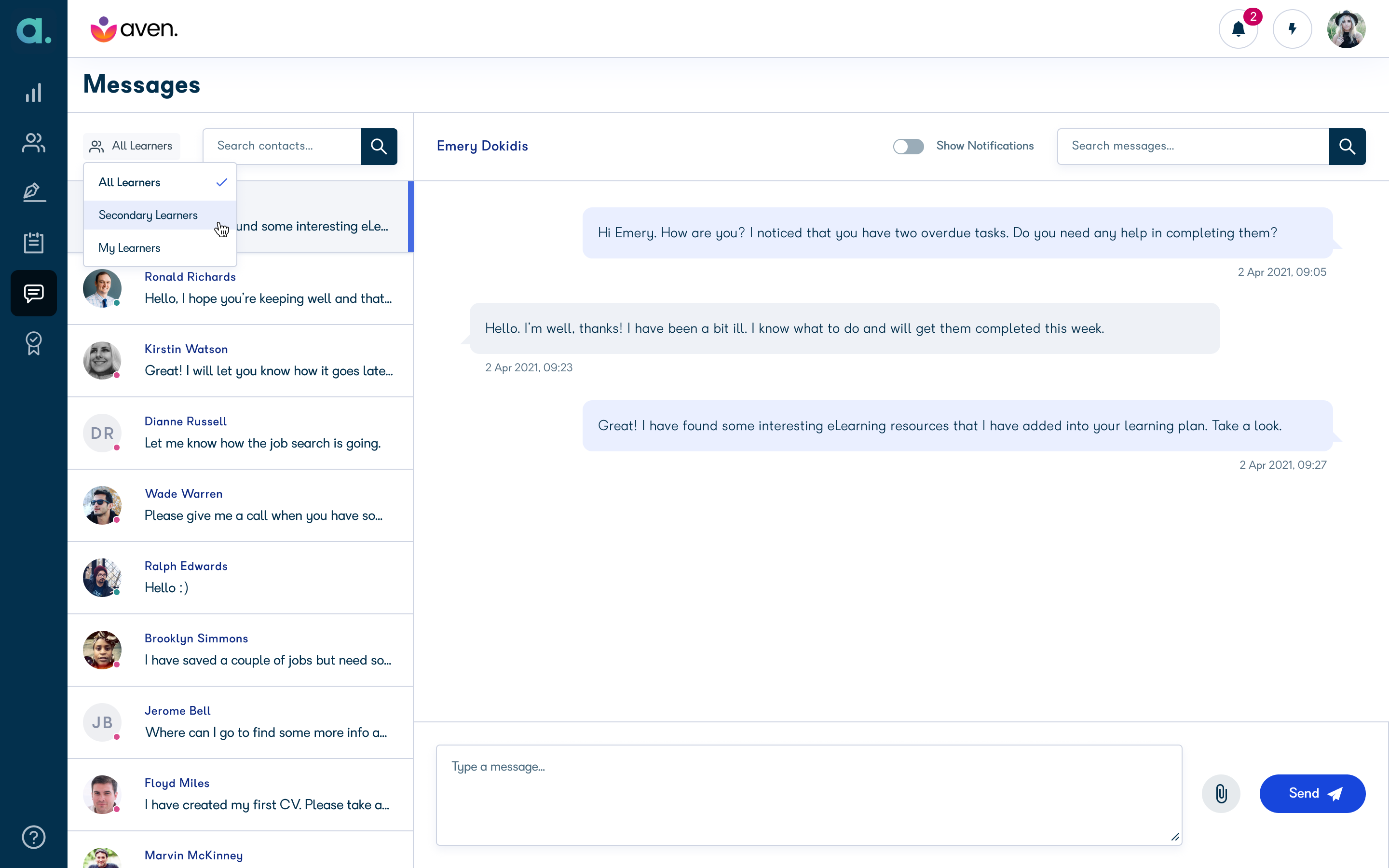Viewport: 1389px width, 868px height.
Task: Open Wade Warren conversation
Action: [241, 506]
